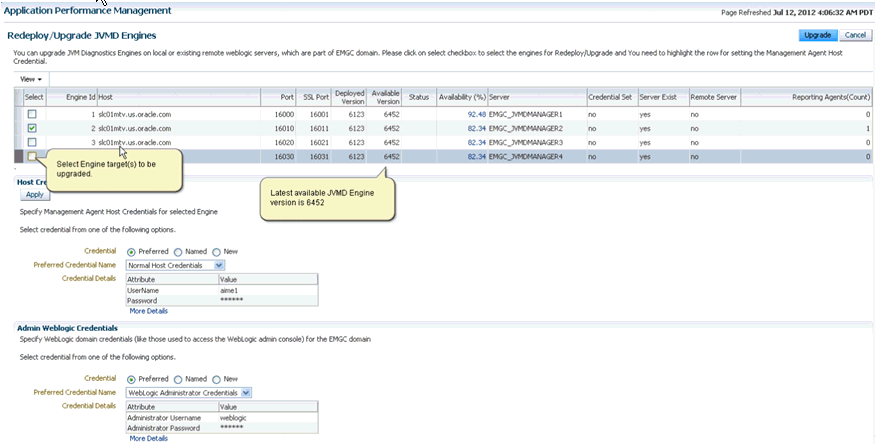Click the Availability (%) column header
The image size is (876, 444).
coord(462,97)
